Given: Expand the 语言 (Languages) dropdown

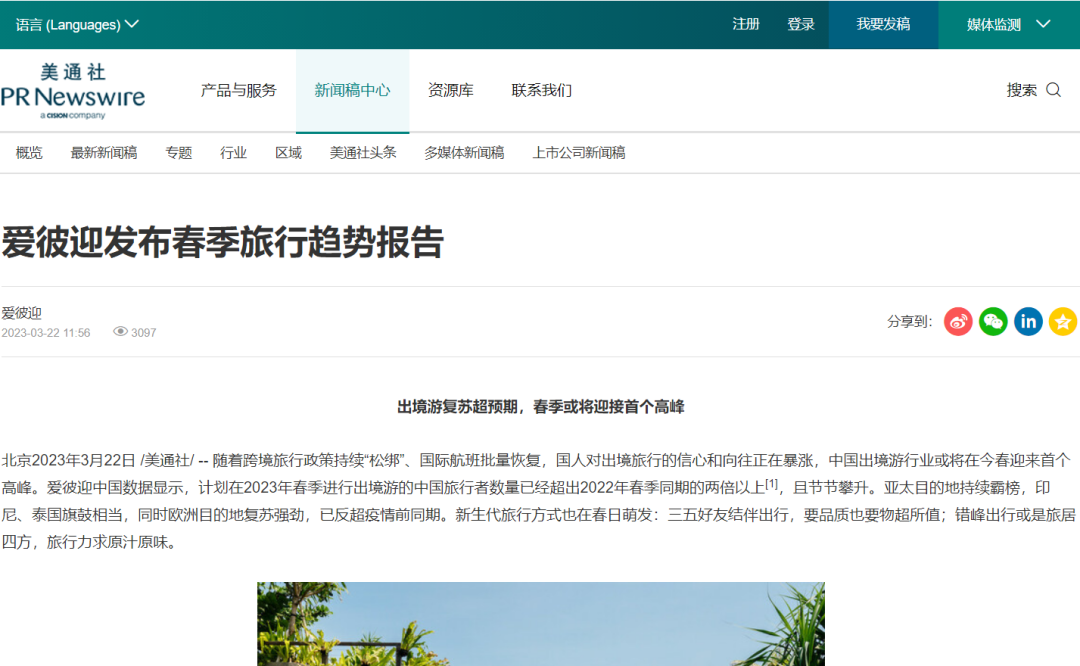Looking at the screenshot, I should [75, 22].
